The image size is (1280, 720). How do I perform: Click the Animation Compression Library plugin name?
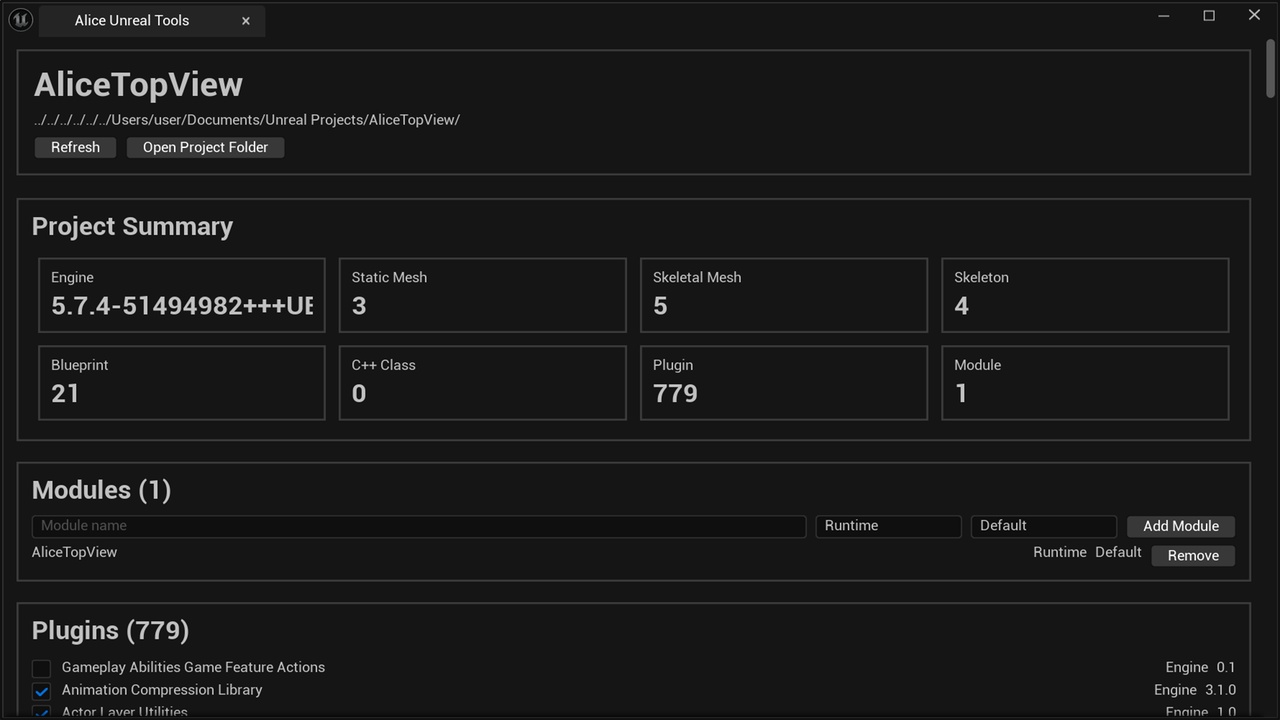pos(162,690)
